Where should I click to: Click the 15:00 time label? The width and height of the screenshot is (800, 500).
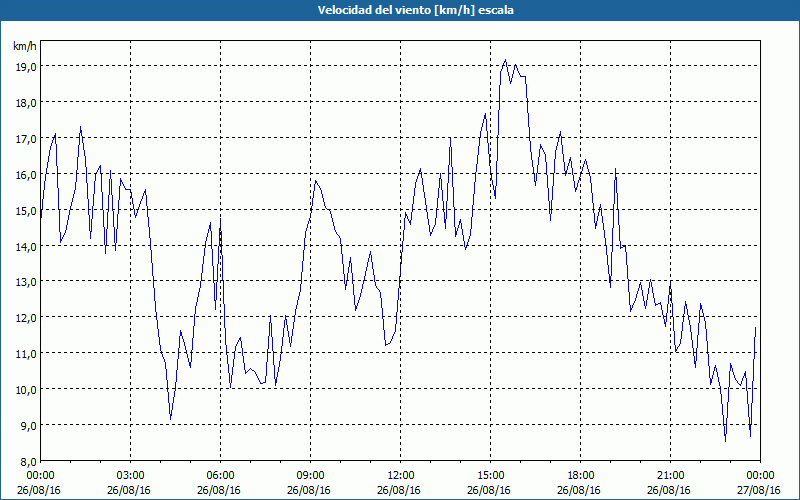pyautogui.click(x=490, y=475)
